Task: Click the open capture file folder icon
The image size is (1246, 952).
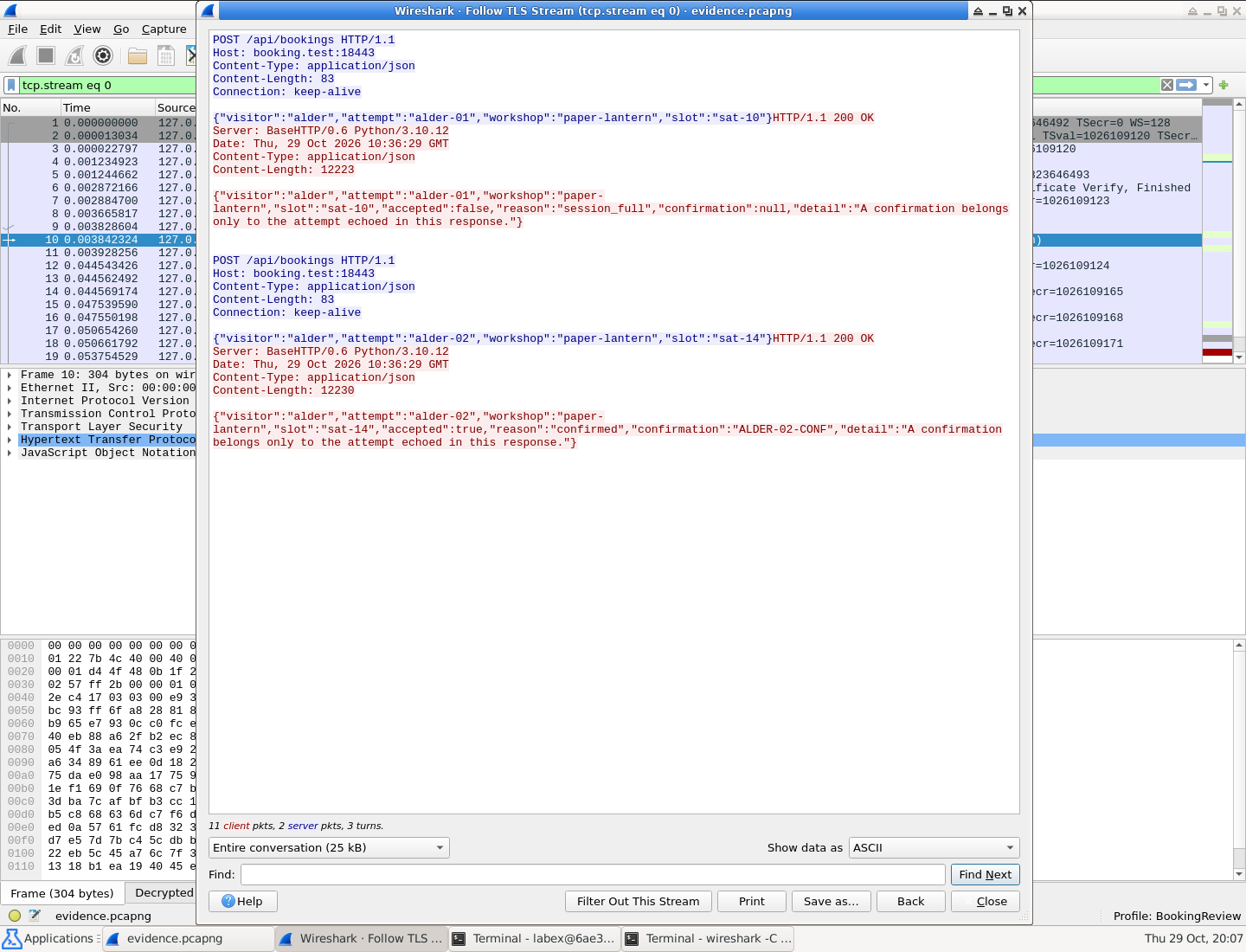Action: 138,56
